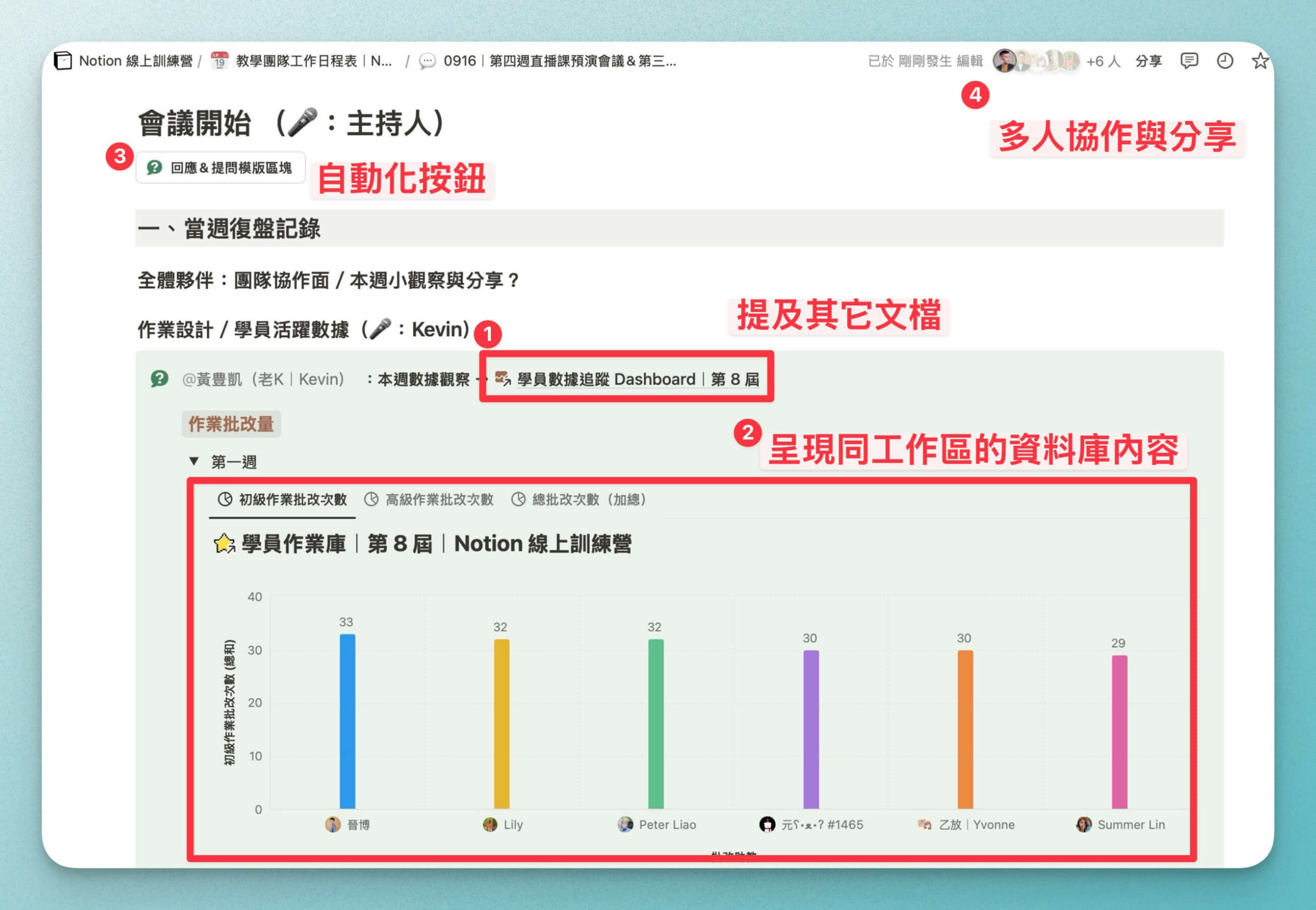
Task: Click the avatar beside 乙放|Yvonne
Action: click(924, 825)
